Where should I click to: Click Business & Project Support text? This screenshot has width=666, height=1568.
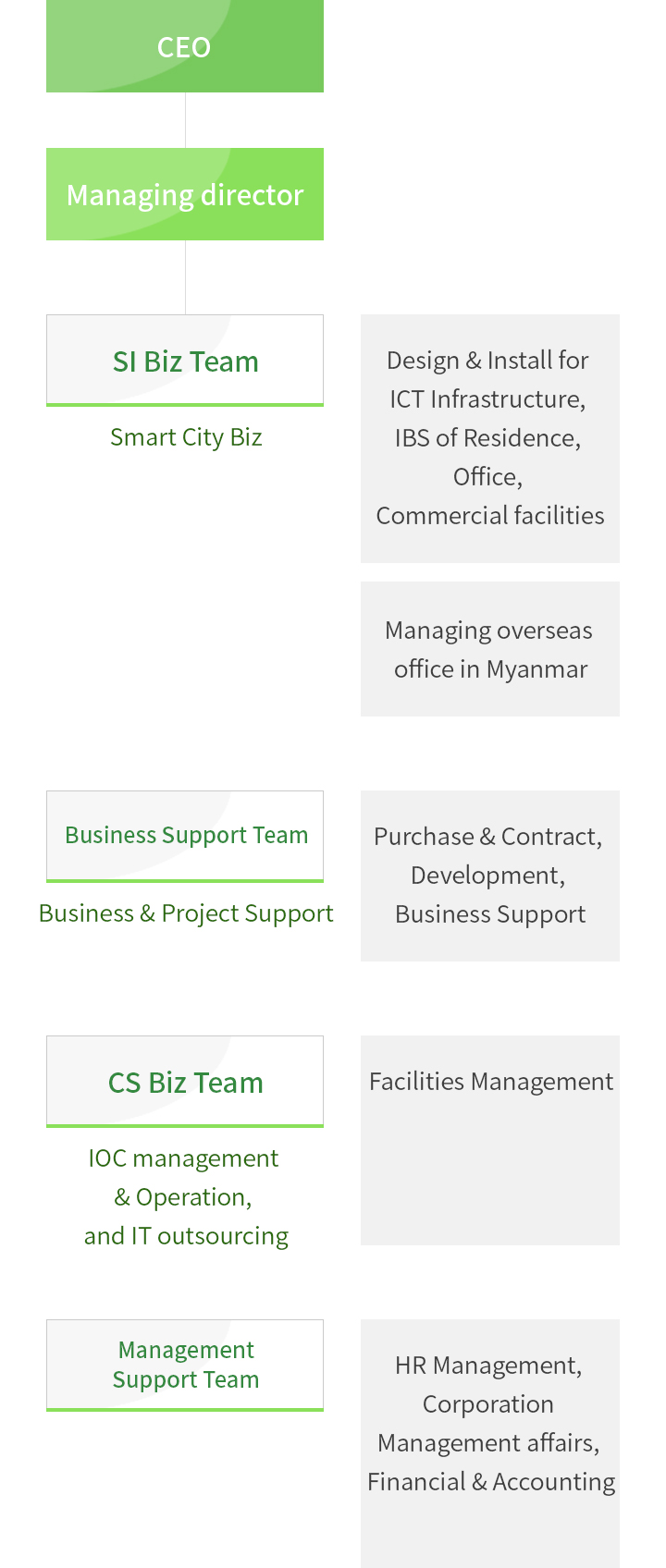[x=186, y=913]
